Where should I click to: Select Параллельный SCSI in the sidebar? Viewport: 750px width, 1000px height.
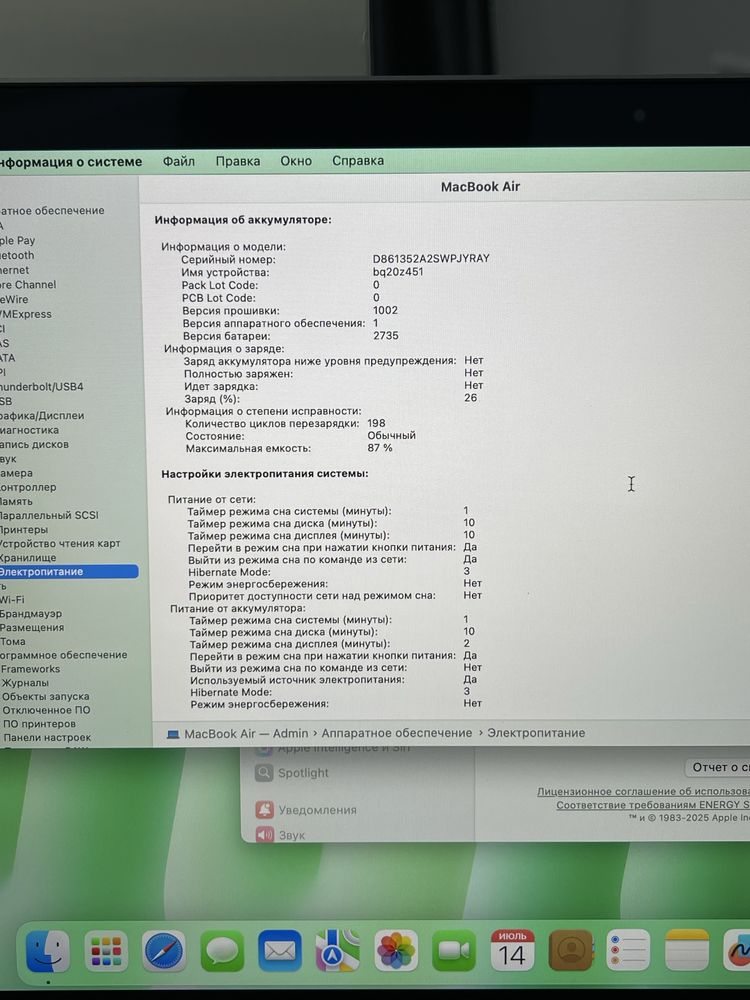[x=49, y=515]
